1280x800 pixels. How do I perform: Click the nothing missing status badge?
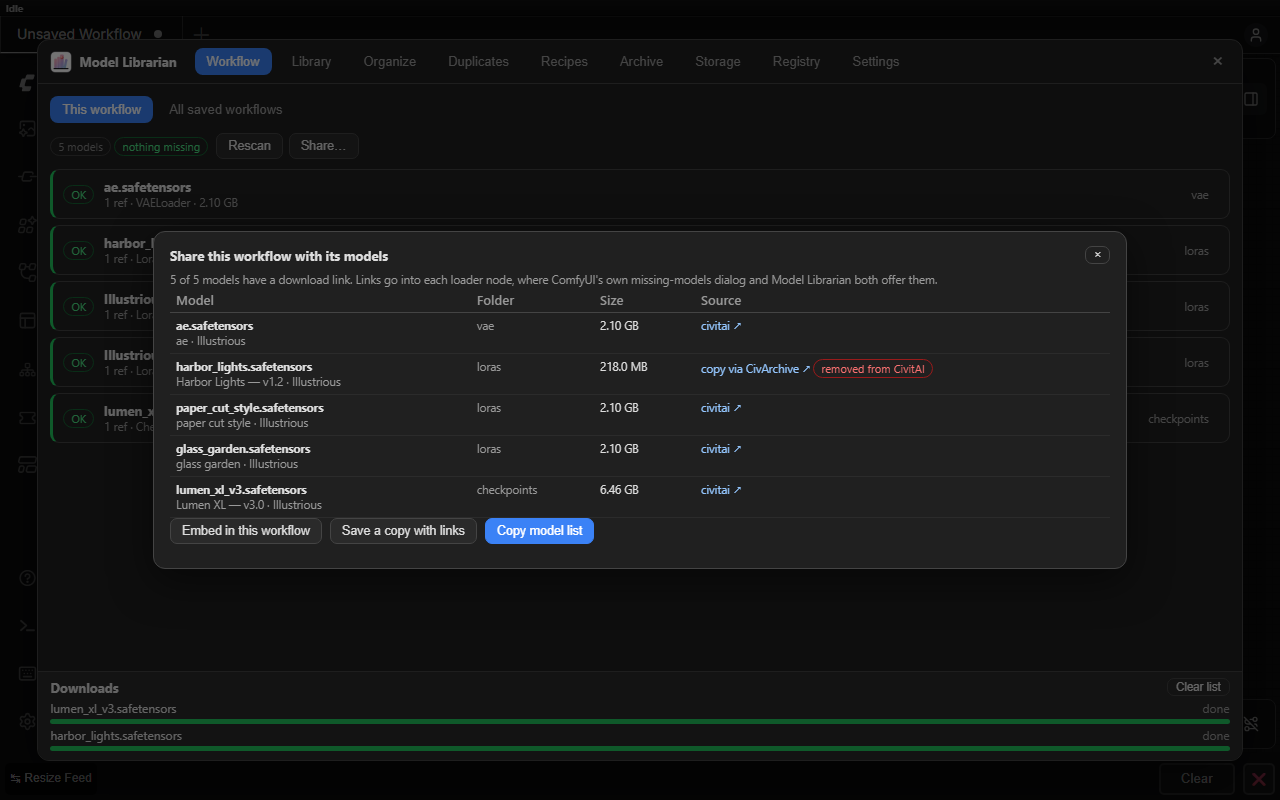(161, 147)
